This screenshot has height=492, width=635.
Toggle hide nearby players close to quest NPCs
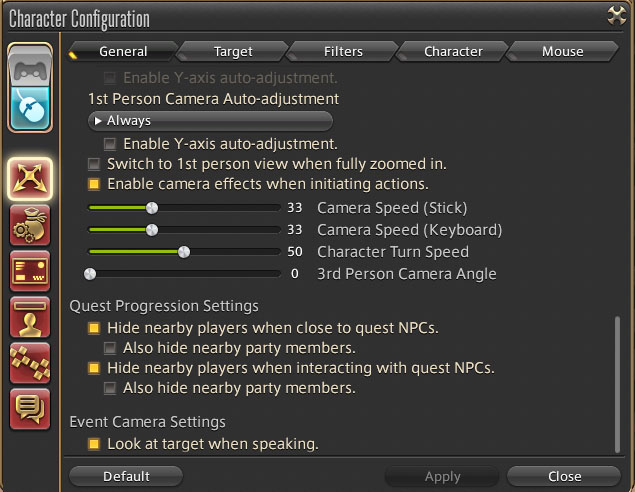point(94,328)
